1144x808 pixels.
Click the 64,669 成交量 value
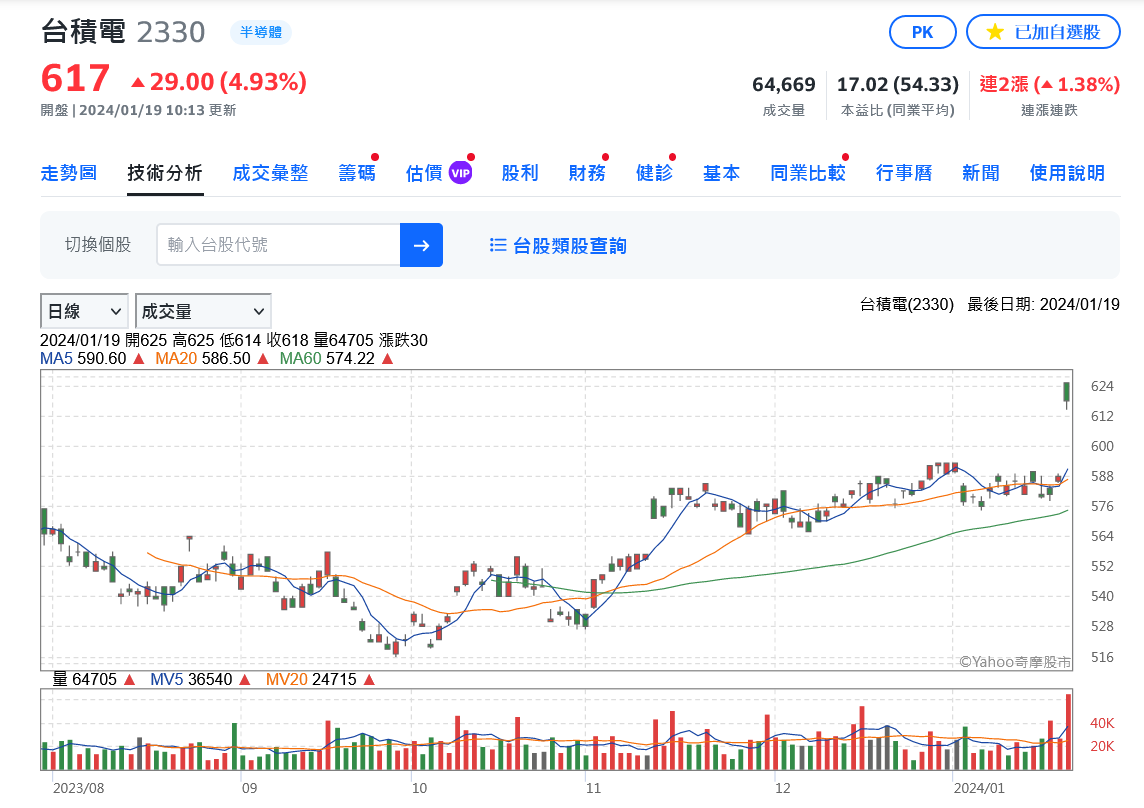(x=784, y=85)
